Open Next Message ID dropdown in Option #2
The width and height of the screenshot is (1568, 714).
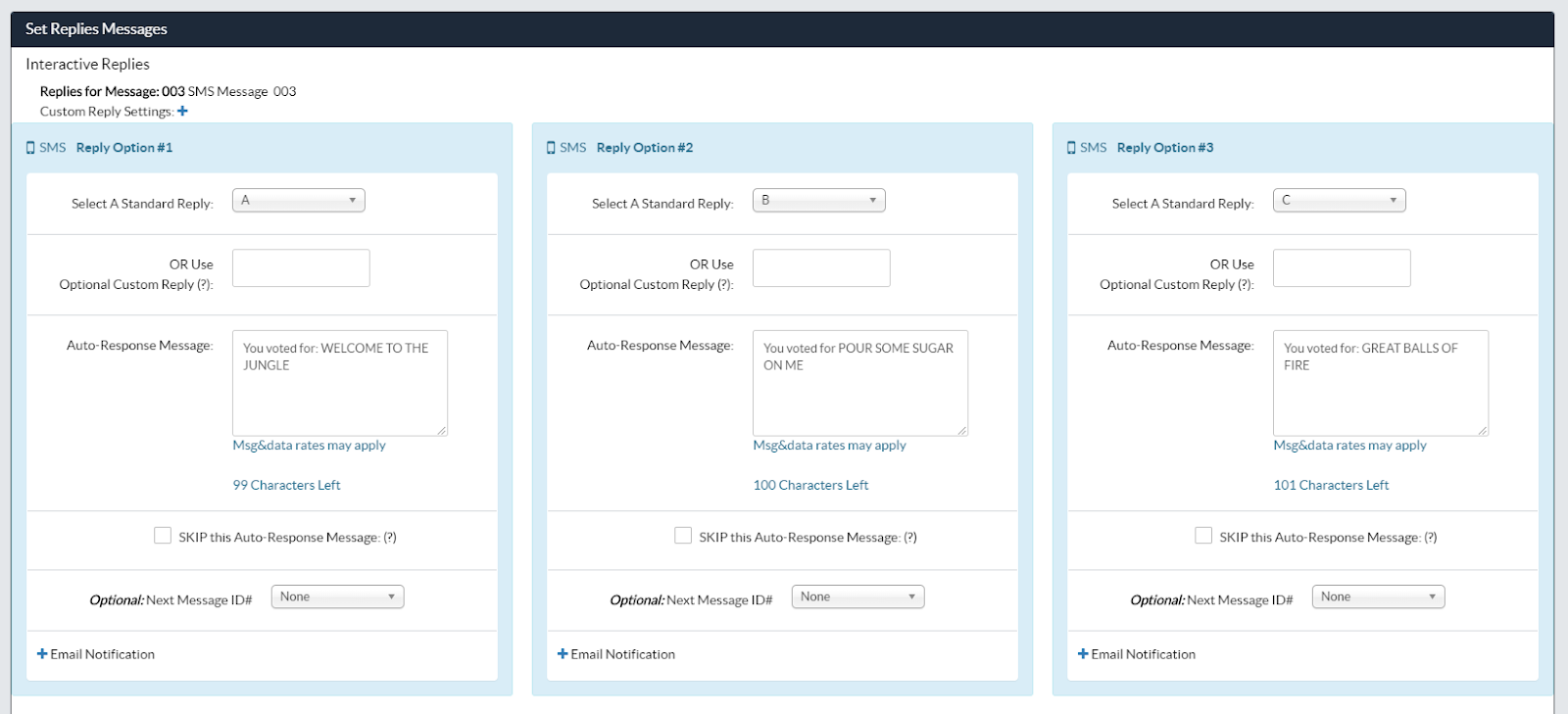click(x=858, y=596)
